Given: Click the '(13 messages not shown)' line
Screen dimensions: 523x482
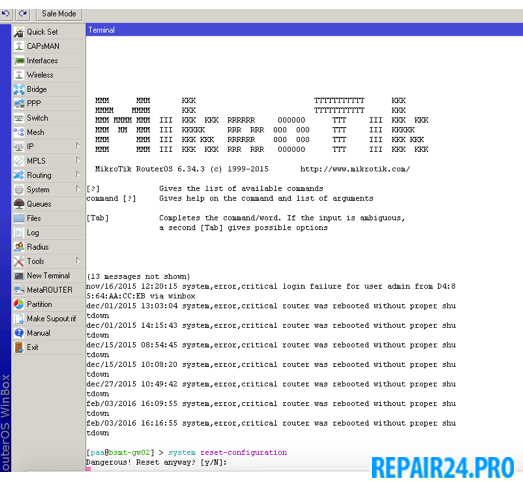Looking at the screenshot, I should coord(138,277).
